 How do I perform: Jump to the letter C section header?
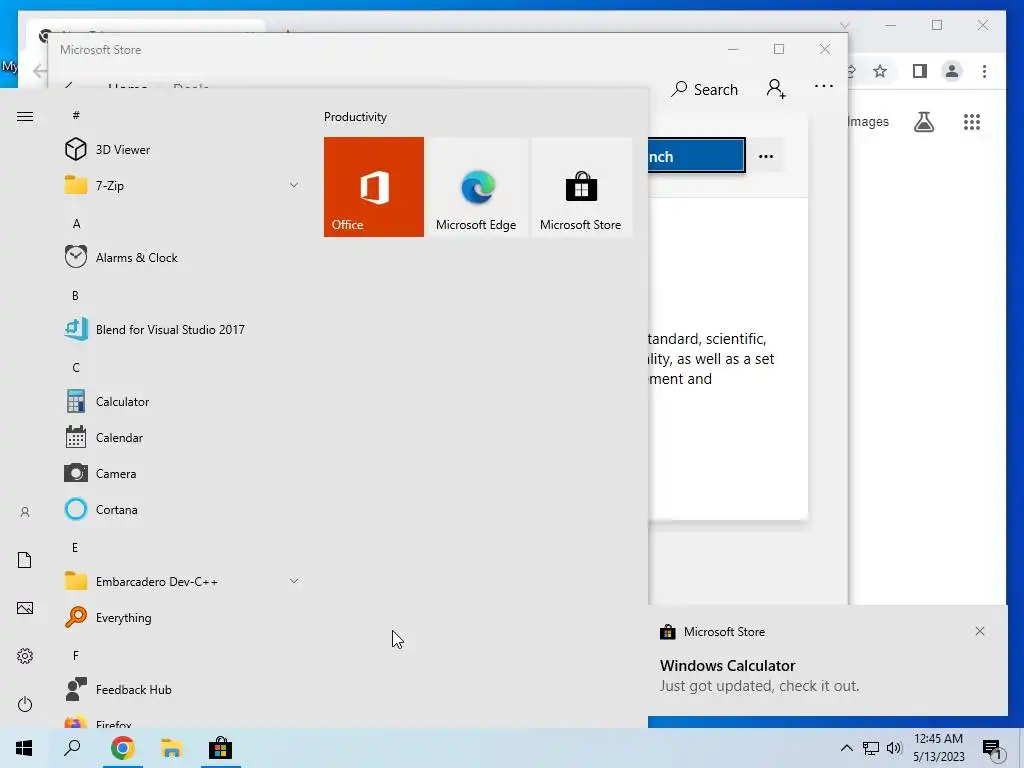point(76,368)
